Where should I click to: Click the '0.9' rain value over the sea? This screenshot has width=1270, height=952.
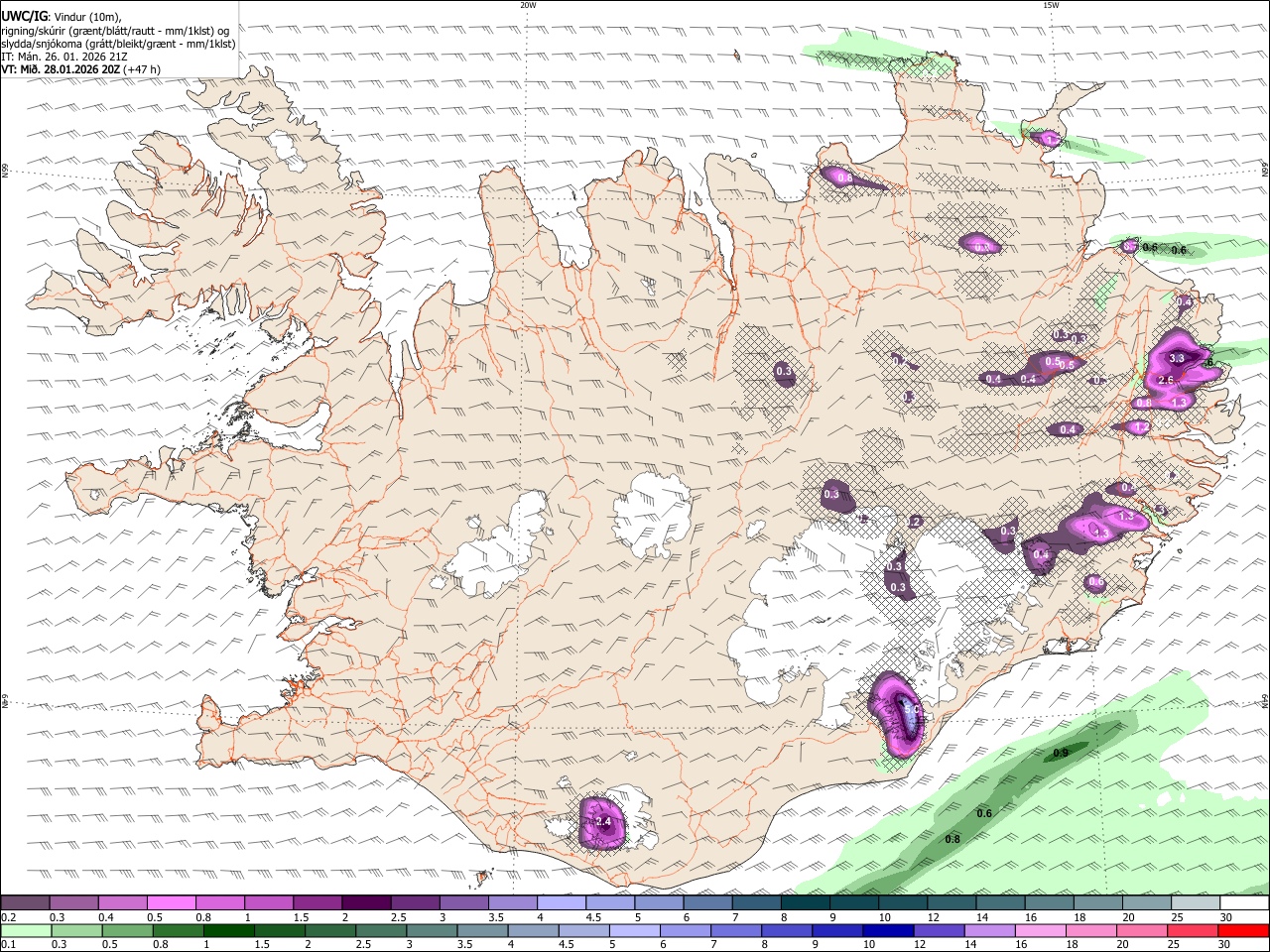1061,754
